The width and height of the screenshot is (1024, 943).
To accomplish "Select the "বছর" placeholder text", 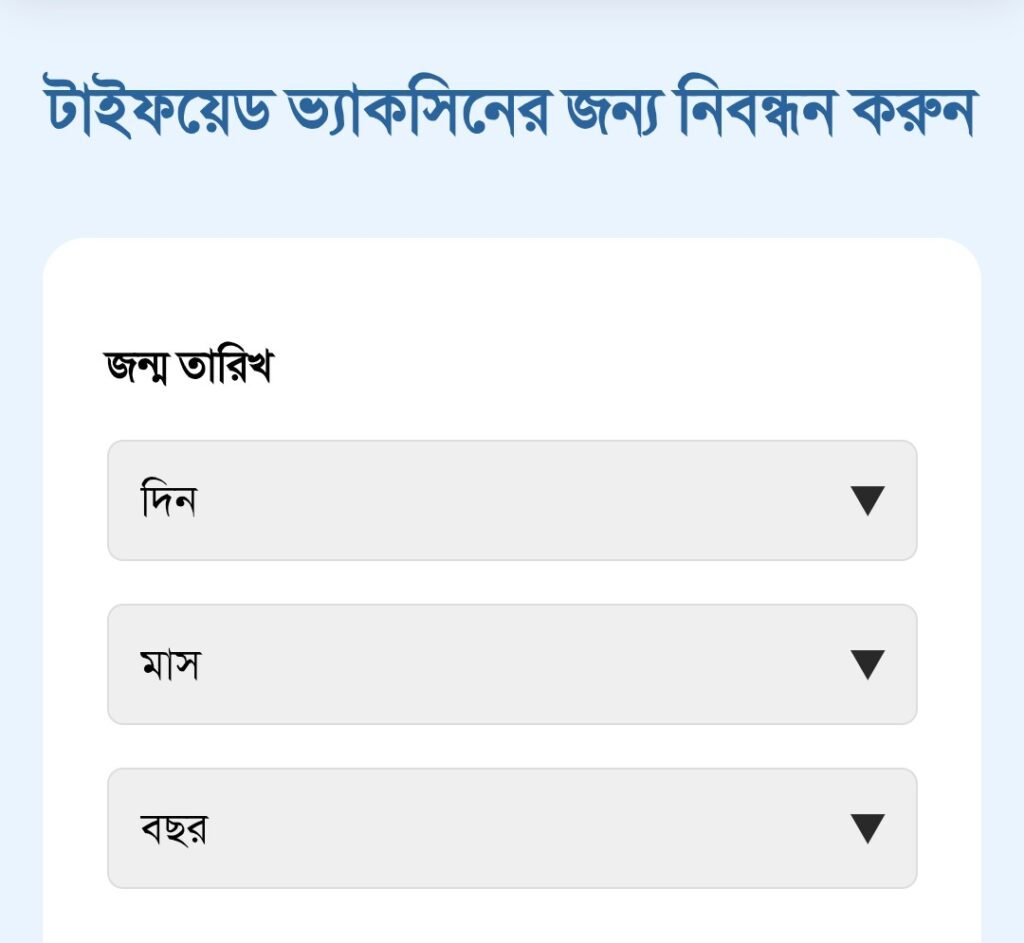I will pos(174,829).
